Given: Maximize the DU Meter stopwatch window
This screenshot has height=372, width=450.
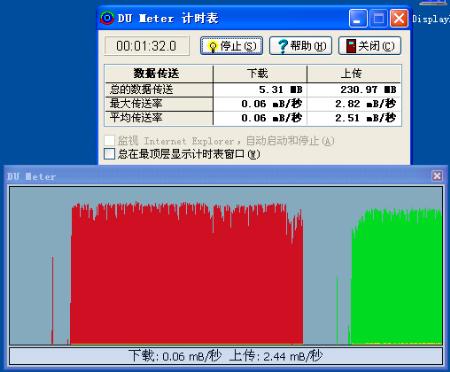Looking at the screenshot, I should point(378,18).
